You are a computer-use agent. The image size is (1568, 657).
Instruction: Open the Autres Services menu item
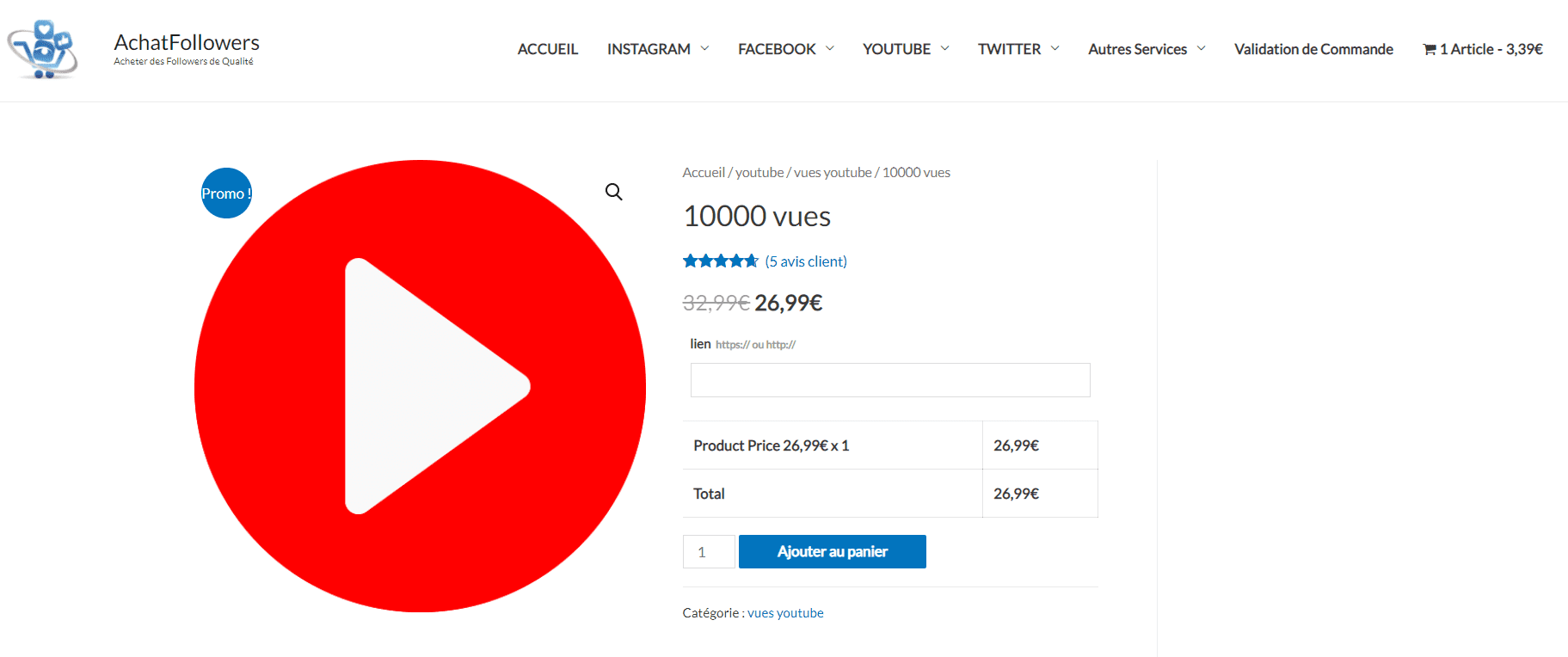point(1137,49)
